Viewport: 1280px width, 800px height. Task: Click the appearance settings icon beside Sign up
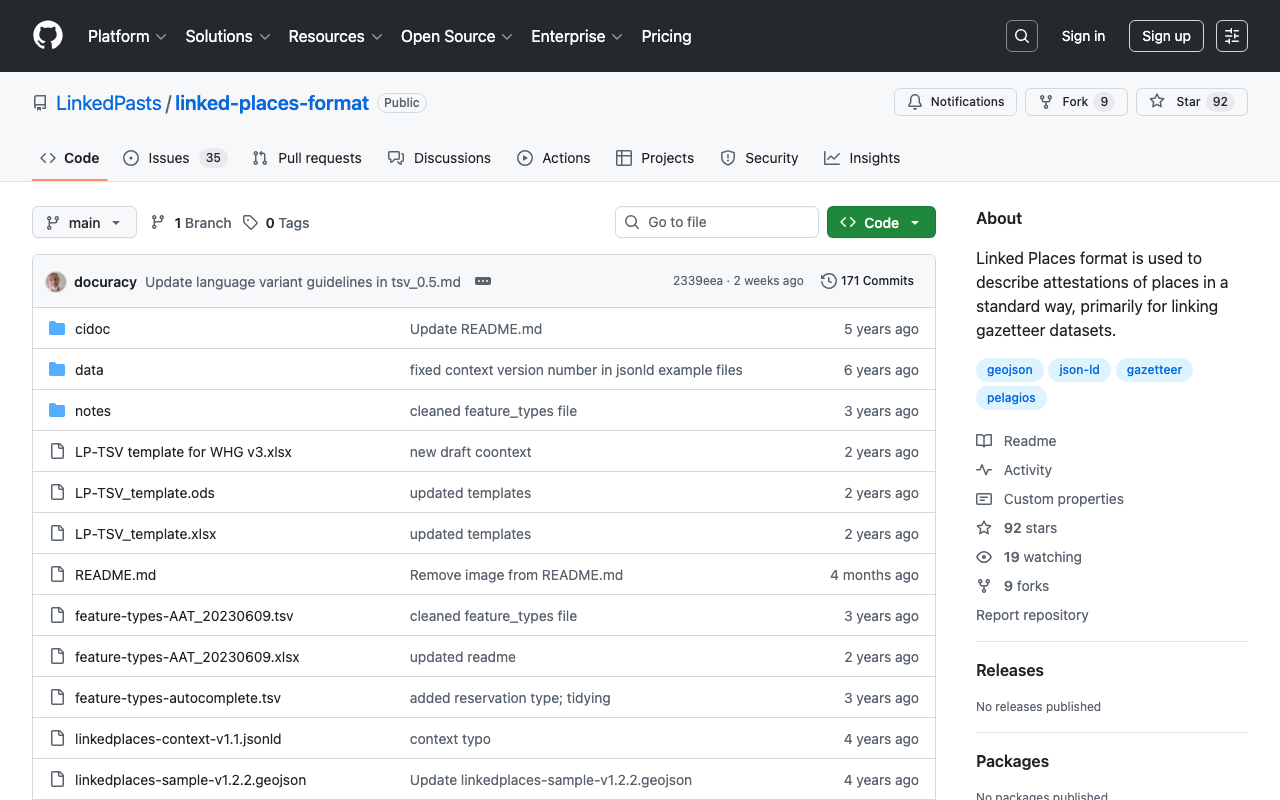(1231, 36)
